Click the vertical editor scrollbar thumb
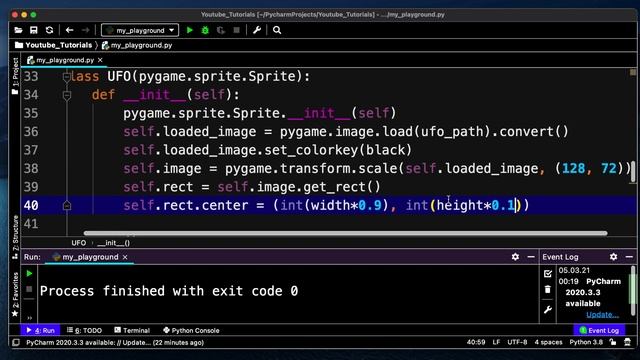The width and height of the screenshot is (640, 360). [633, 171]
